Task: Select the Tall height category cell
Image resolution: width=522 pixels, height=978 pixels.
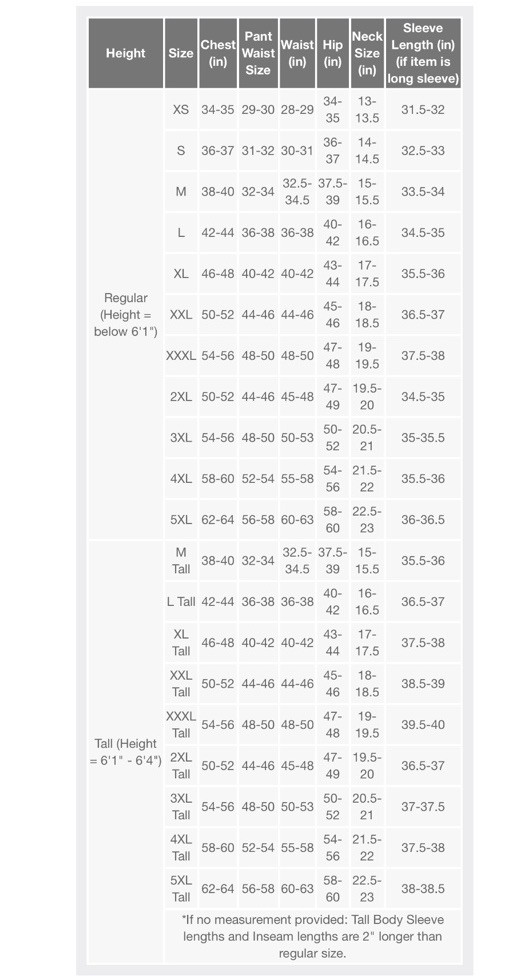Action: 125,752
